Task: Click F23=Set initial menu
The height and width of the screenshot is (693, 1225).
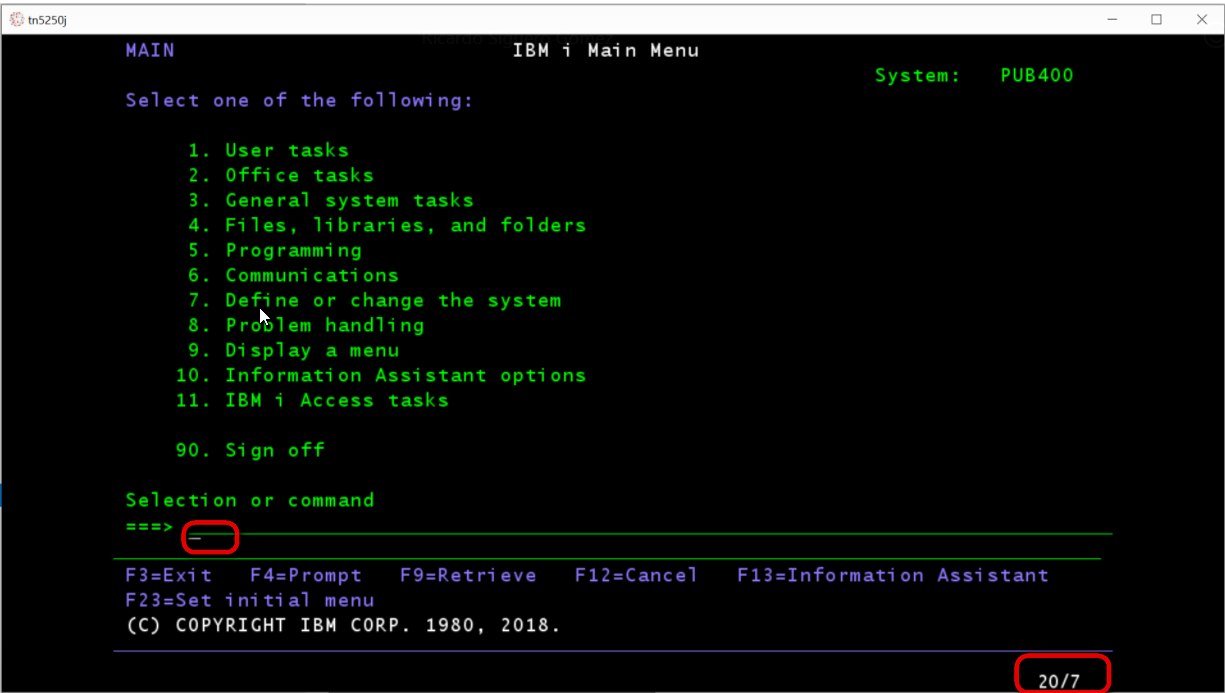Action: click(x=250, y=600)
